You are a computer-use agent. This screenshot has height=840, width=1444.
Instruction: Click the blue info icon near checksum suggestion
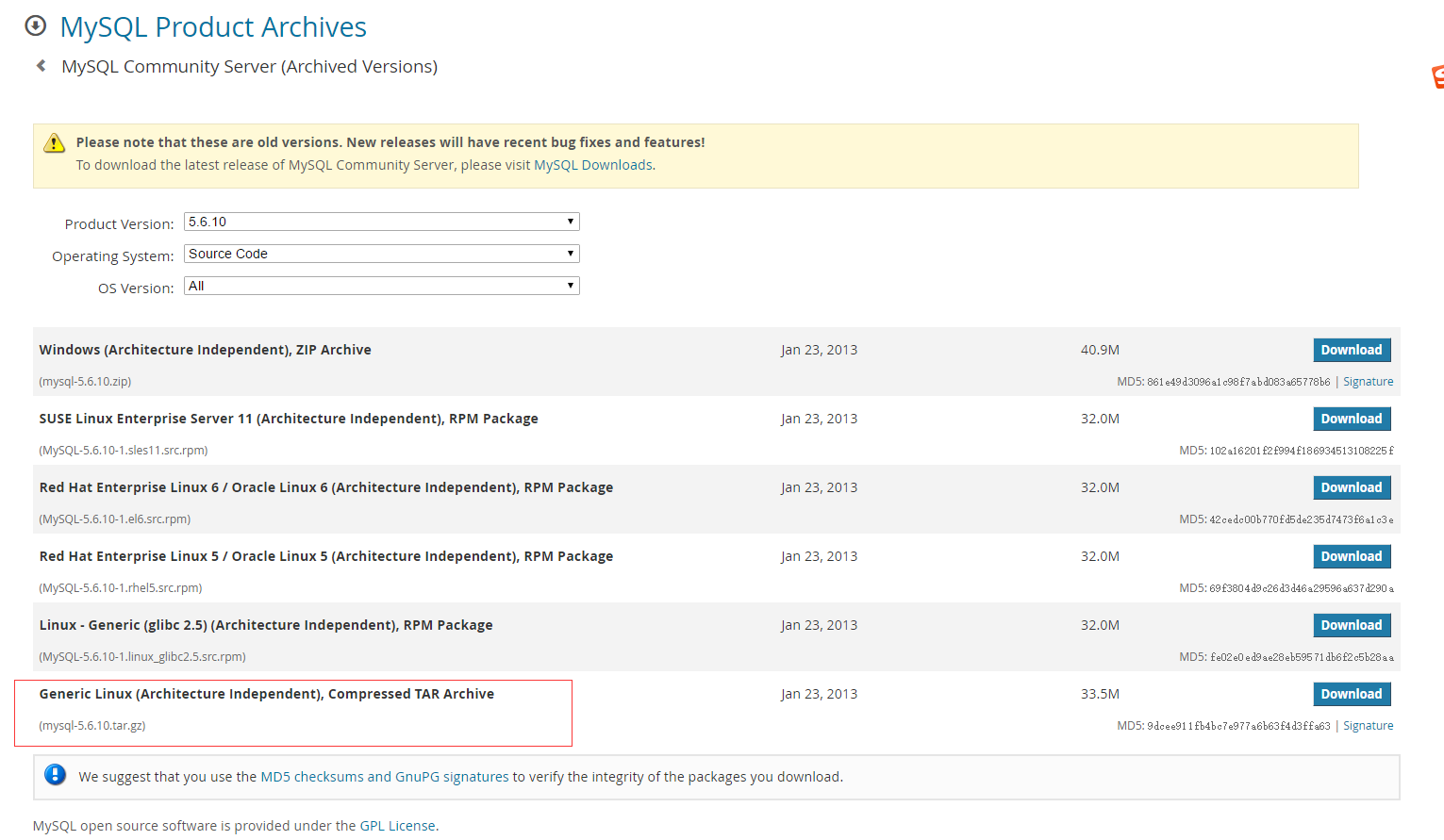[x=54, y=776]
